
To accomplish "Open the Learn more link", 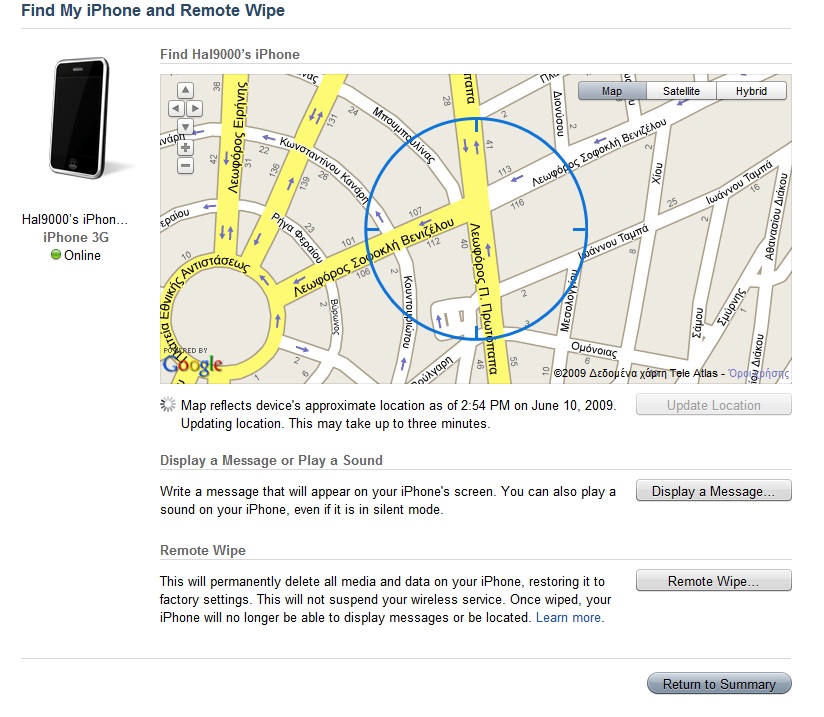I will click(x=569, y=617).
